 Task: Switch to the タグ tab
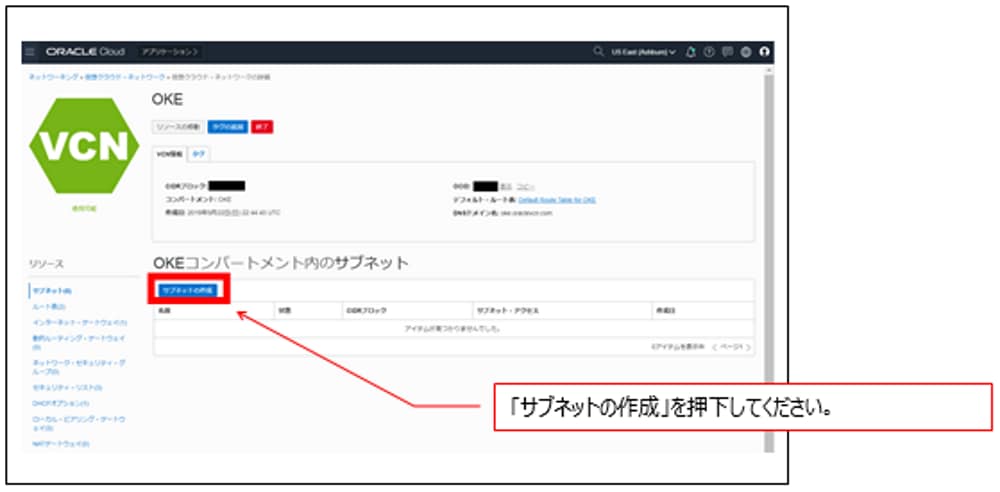[x=199, y=154]
